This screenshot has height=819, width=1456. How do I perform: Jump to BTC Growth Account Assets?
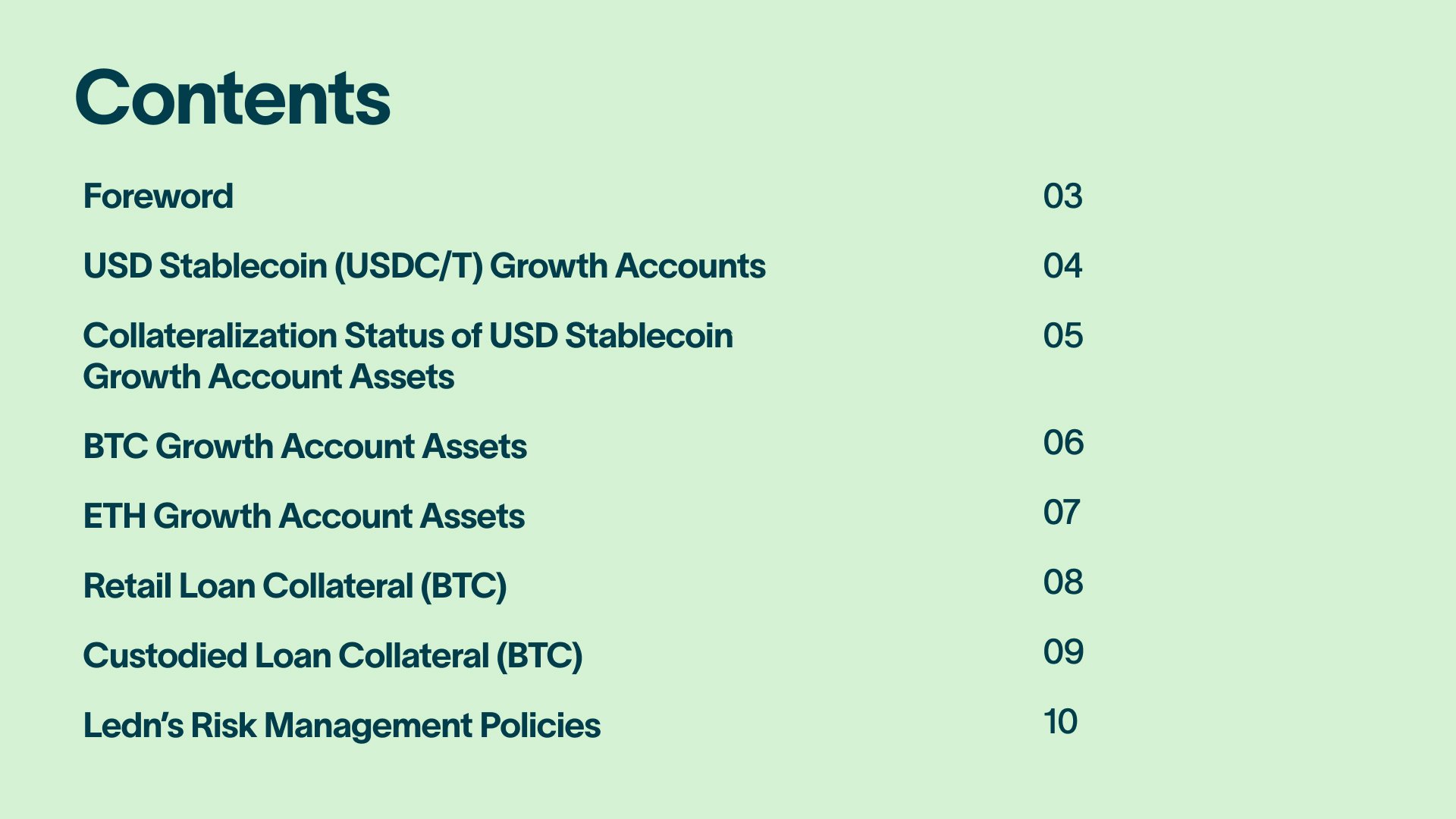[305, 446]
